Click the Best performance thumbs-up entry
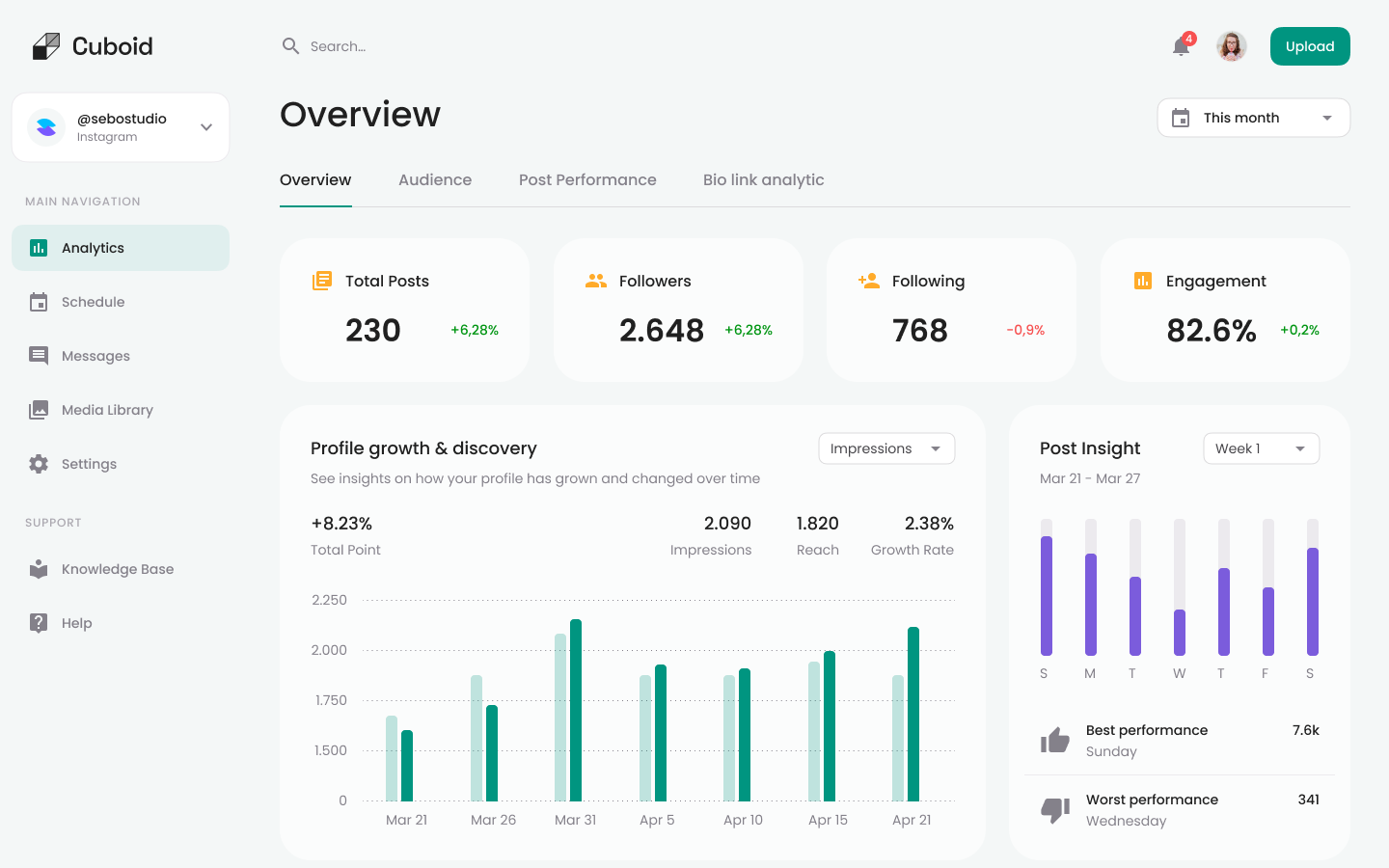 coord(1146,739)
